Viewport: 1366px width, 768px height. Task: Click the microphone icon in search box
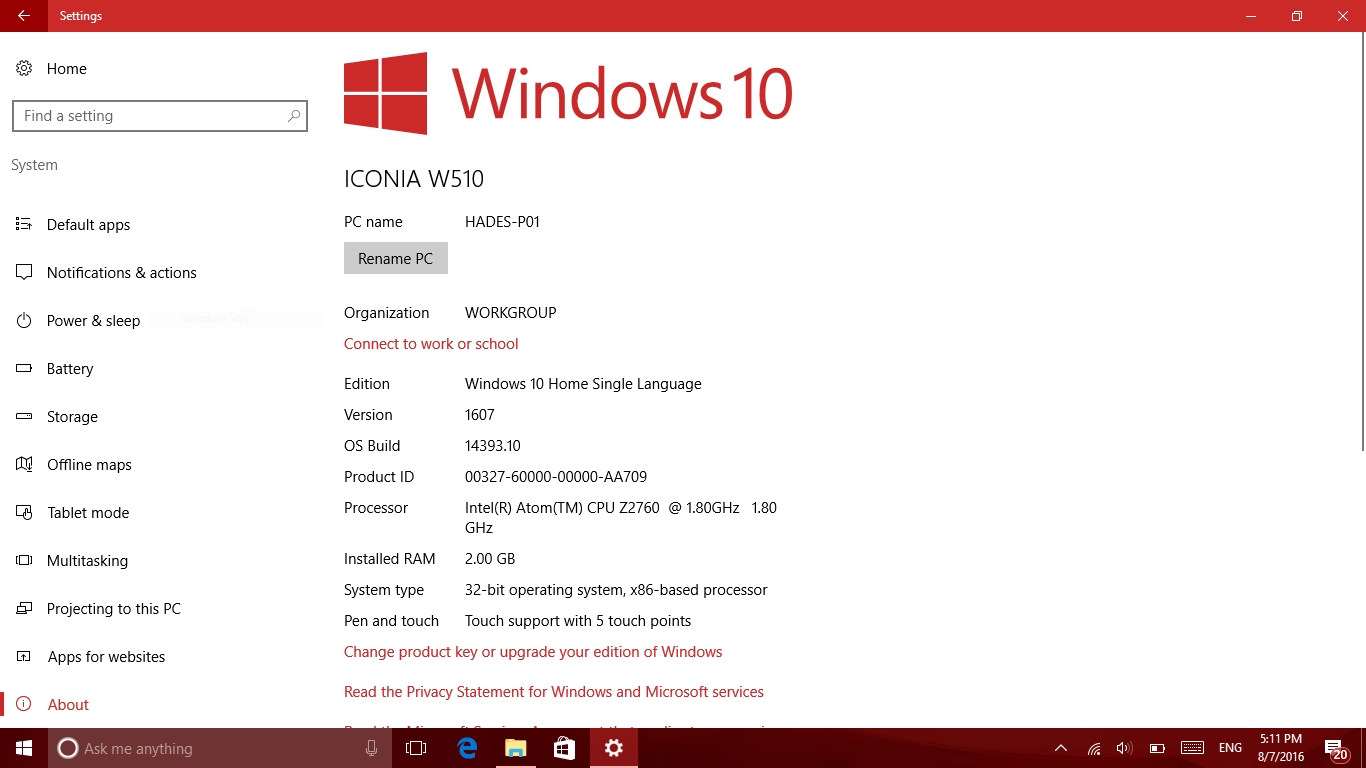(x=371, y=748)
